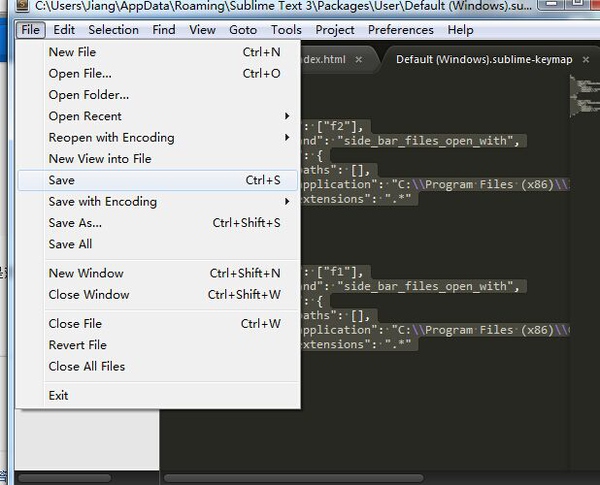Choose Open Folder... menu entry
The height and width of the screenshot is (485, 600).
coord(158,95)
